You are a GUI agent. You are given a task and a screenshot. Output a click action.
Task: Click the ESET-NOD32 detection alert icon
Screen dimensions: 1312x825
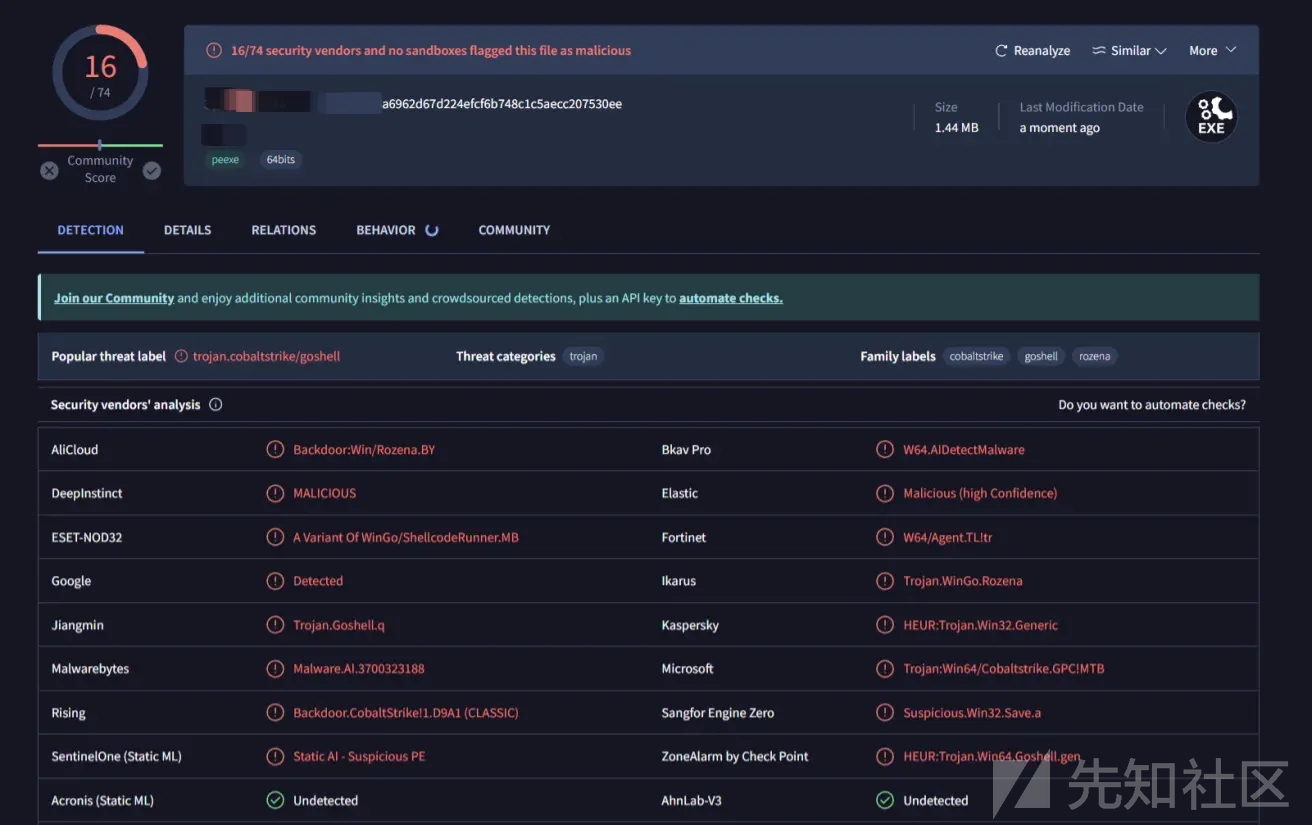pos(275,537)
